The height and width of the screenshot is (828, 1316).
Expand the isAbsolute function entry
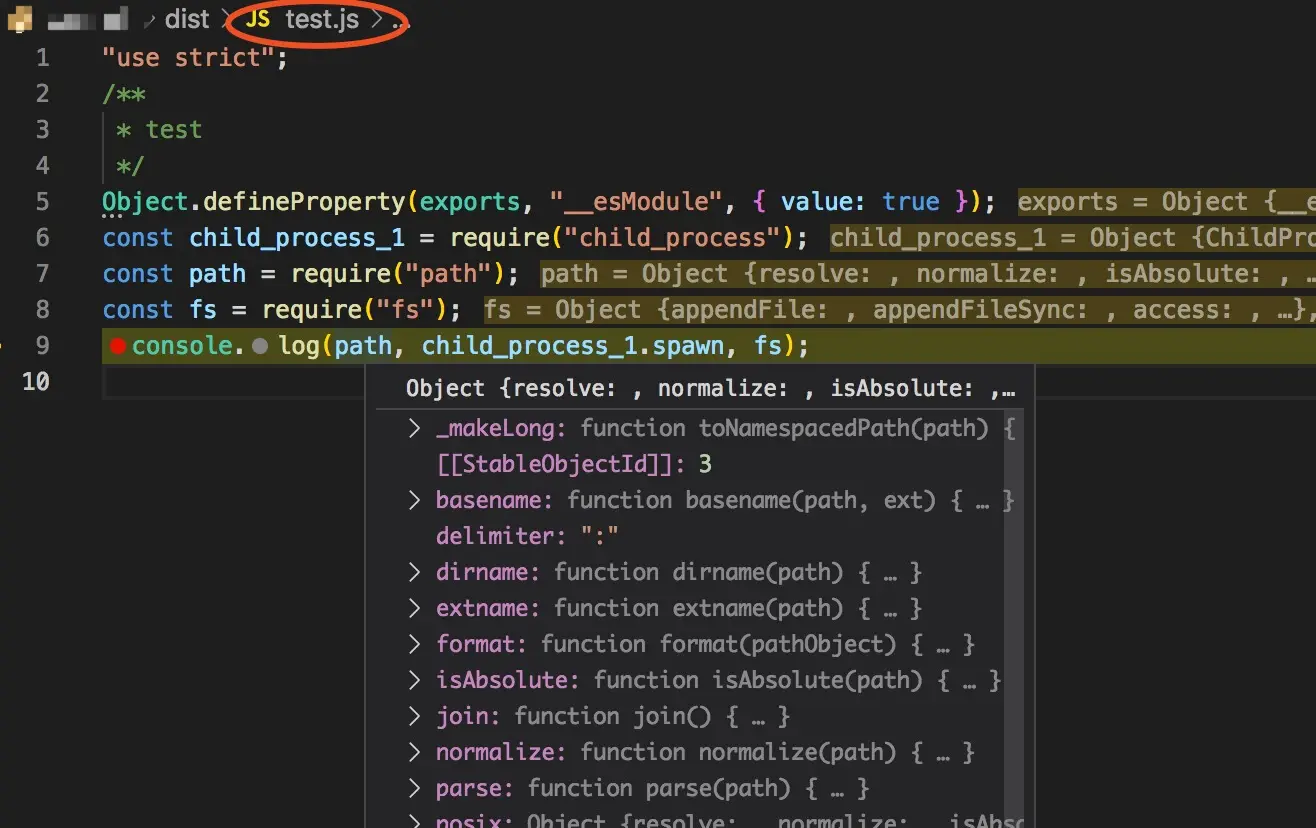coord(413,680)
